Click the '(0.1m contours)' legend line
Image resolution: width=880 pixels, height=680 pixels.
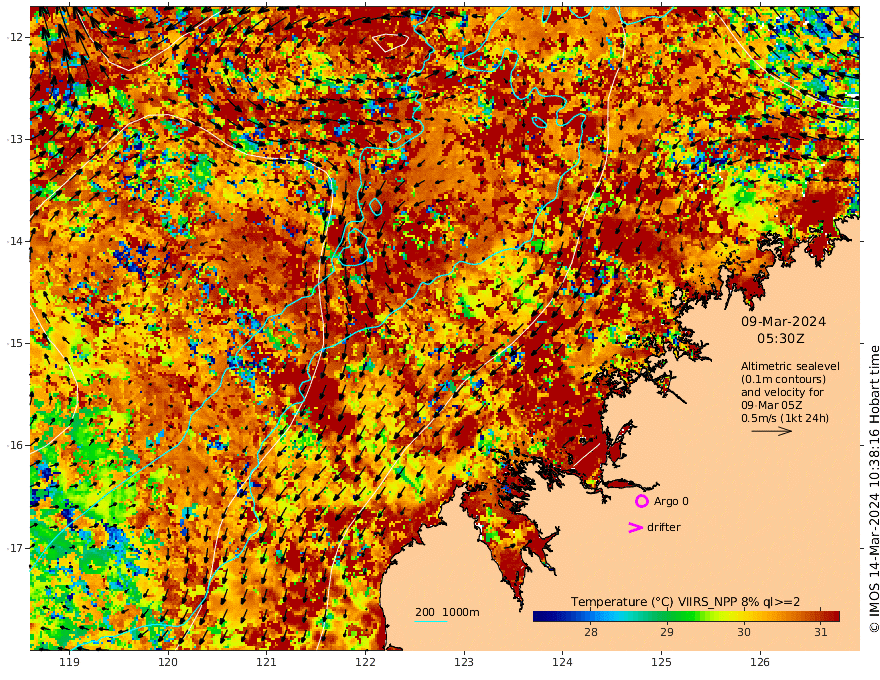click(x=783, y=379)
